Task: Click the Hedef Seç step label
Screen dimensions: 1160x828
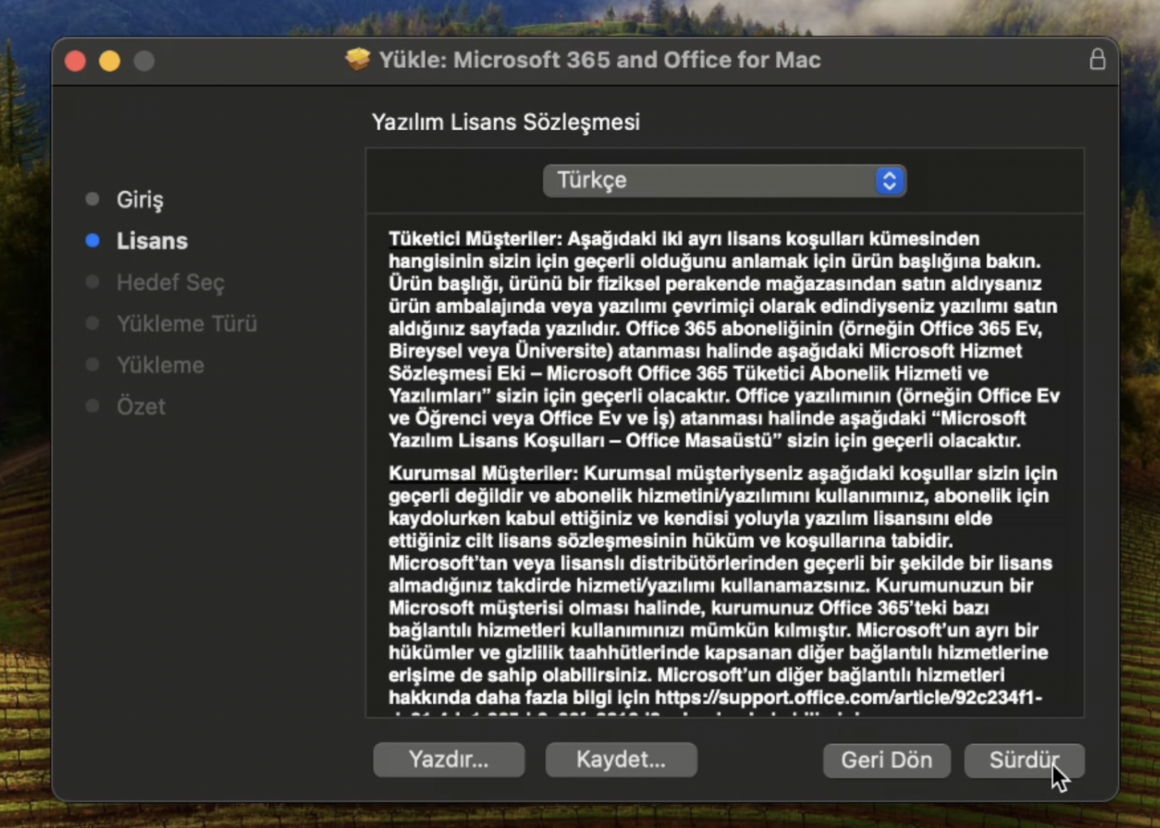Action: (x=170, y=283)
